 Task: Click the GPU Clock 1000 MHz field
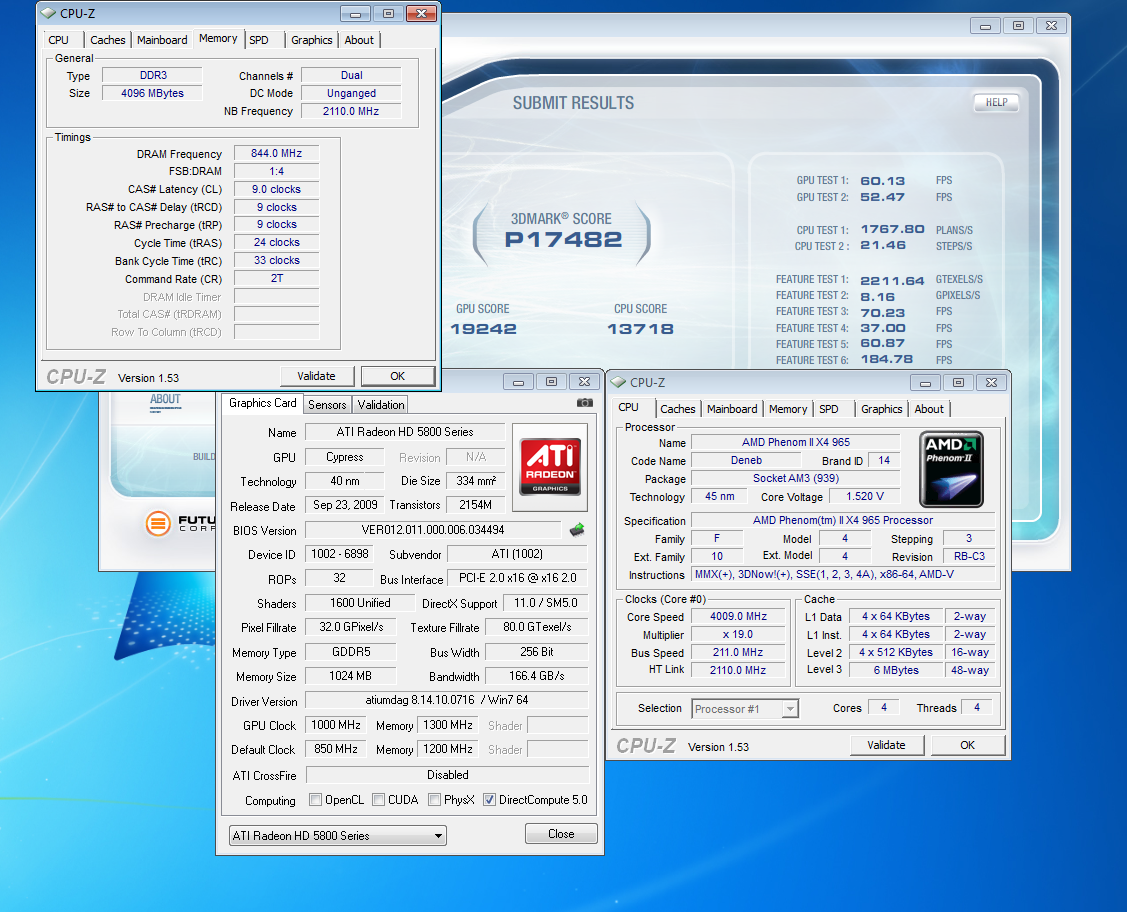[336, 725]
